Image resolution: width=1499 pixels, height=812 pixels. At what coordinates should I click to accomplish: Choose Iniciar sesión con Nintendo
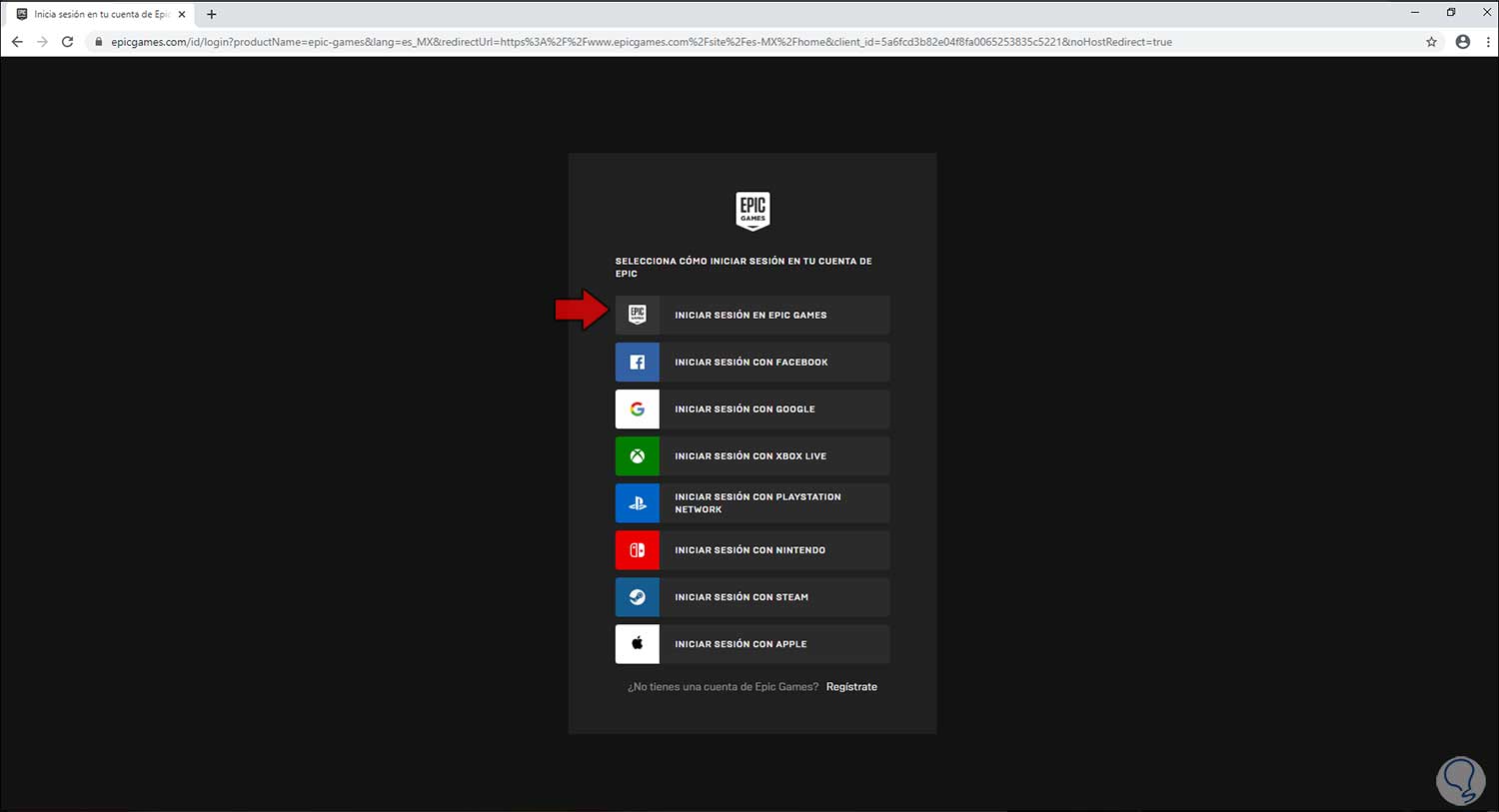click(752, 549)
